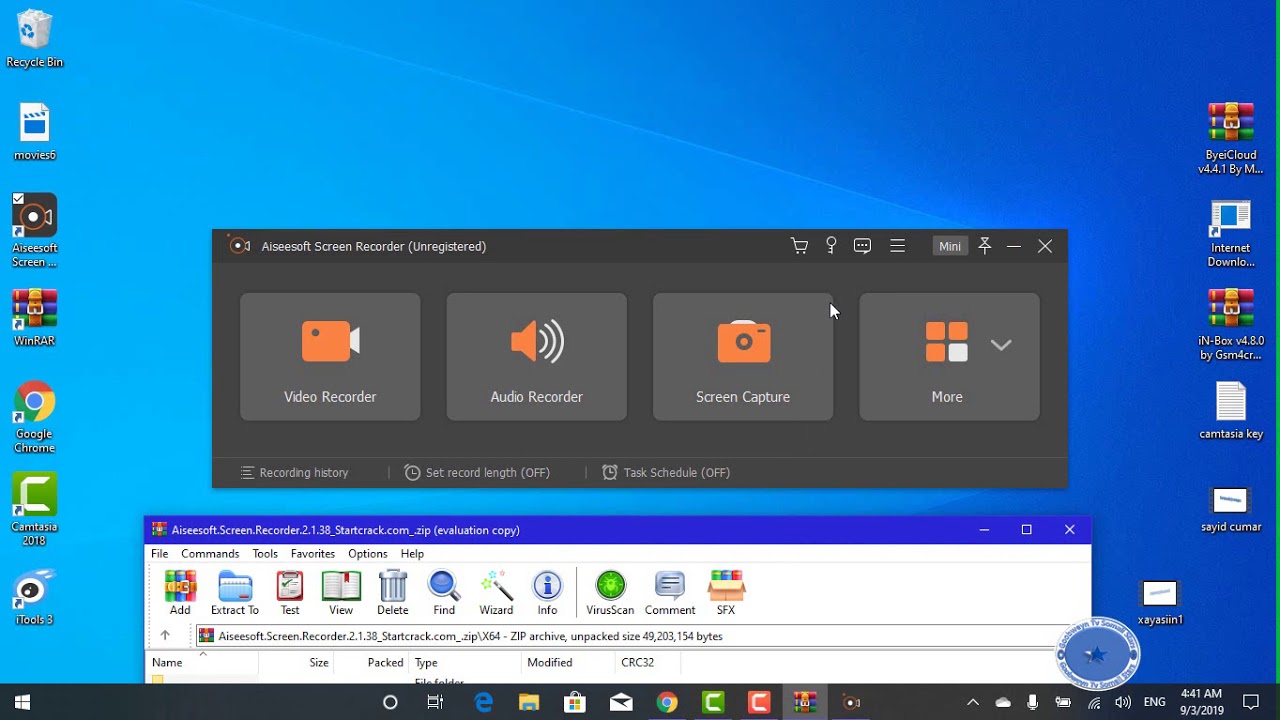The width and height of the screenshot is (1280, 720).
Task: Open Recording history
Action: [x=295, y=473]
